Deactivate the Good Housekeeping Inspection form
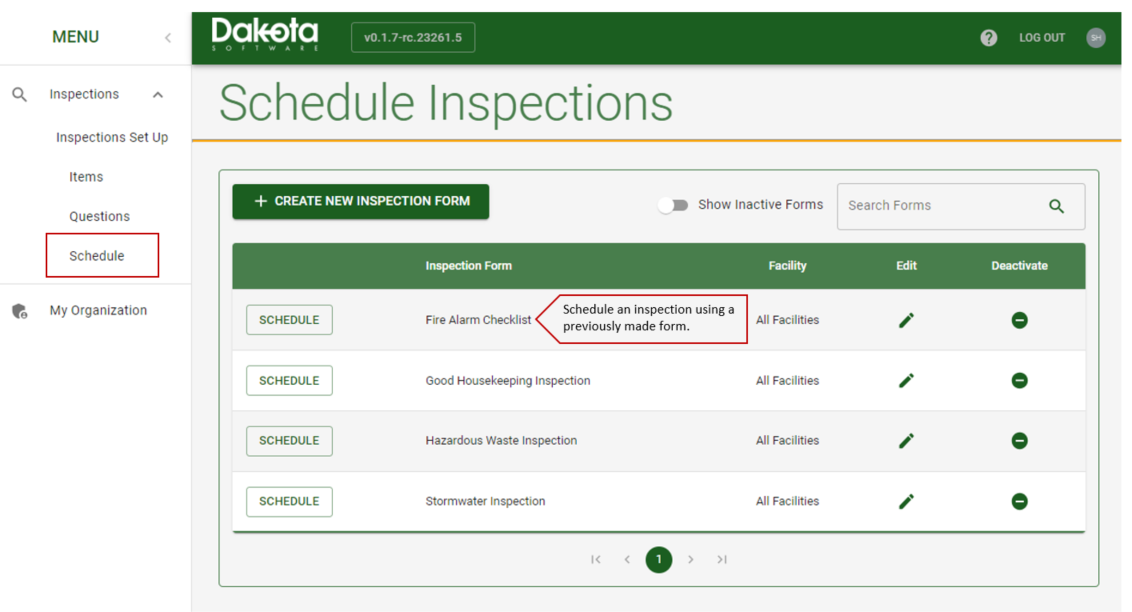 (1019, 380)
